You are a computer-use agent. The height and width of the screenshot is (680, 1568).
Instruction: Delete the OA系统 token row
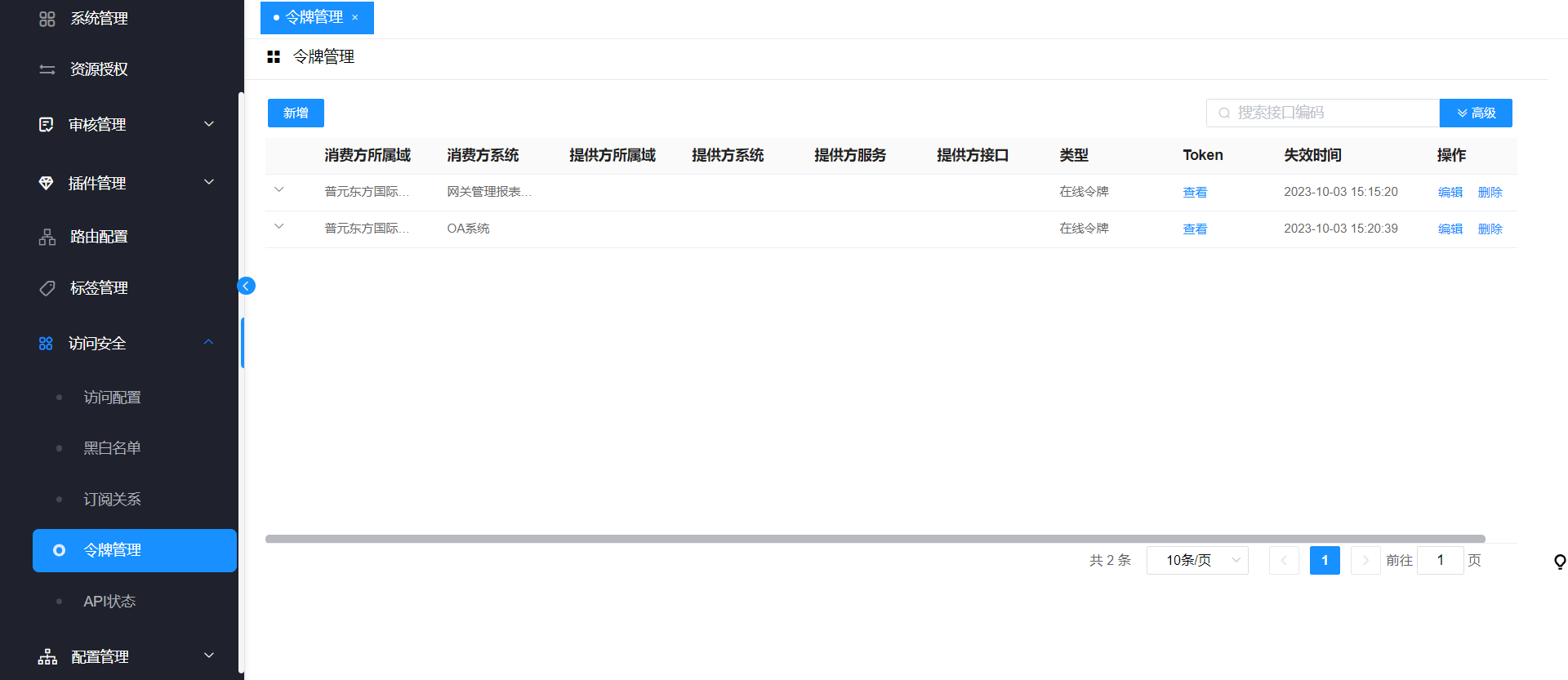pos(1490,229)
